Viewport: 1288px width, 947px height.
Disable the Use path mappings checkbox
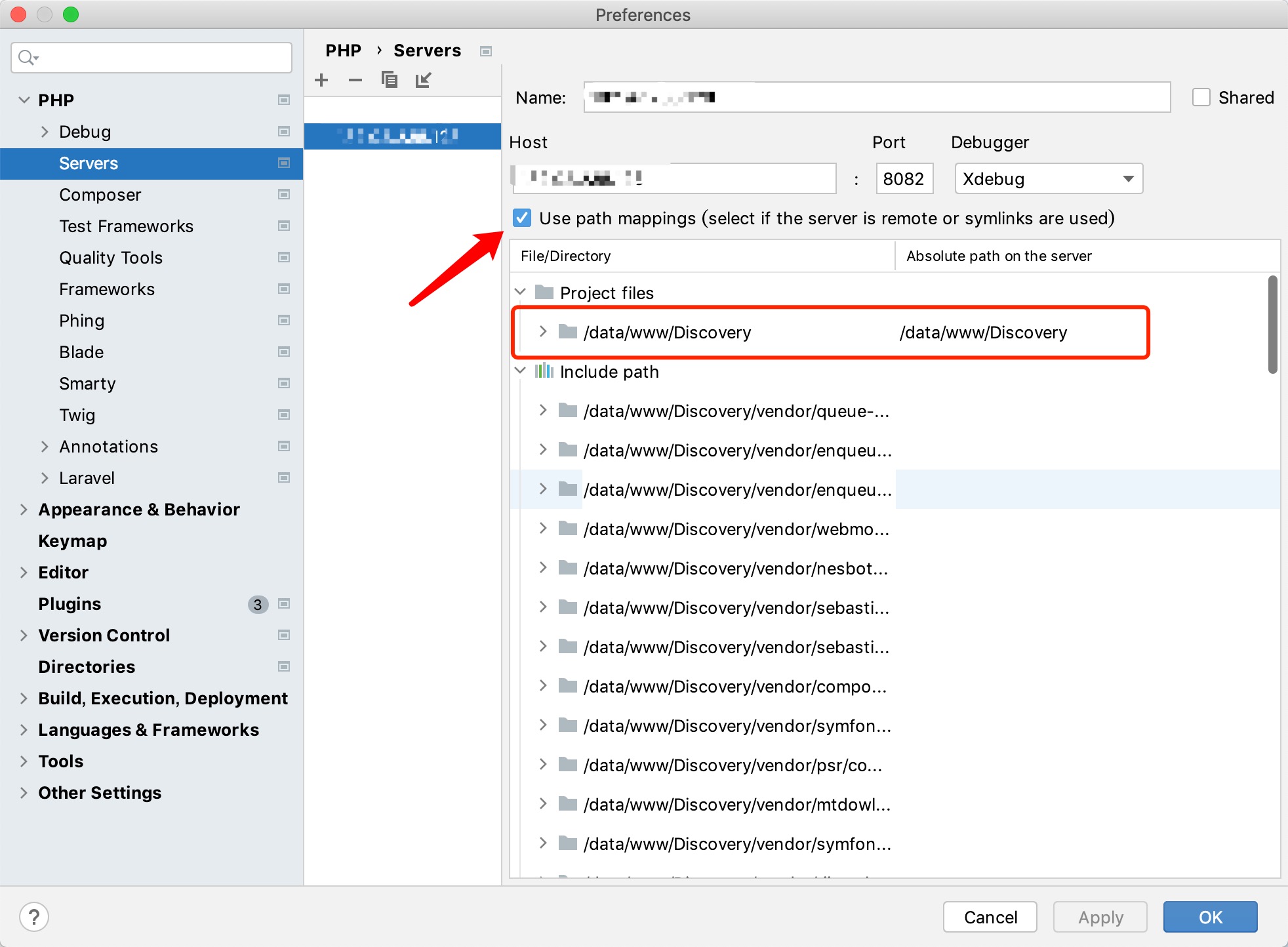(522, 218)
